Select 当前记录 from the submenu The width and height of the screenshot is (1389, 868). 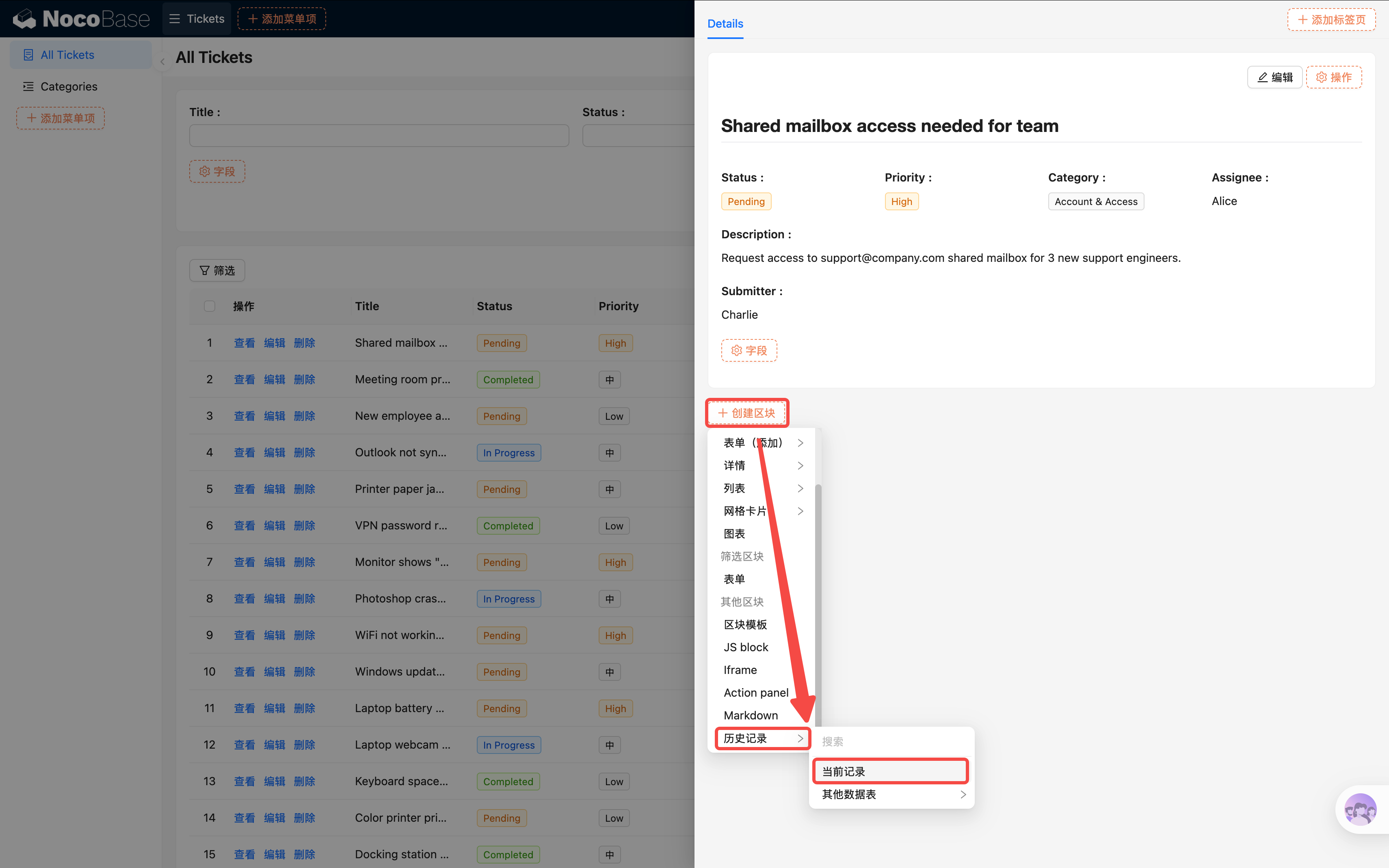pyautogui.click(x=890, y=771)
